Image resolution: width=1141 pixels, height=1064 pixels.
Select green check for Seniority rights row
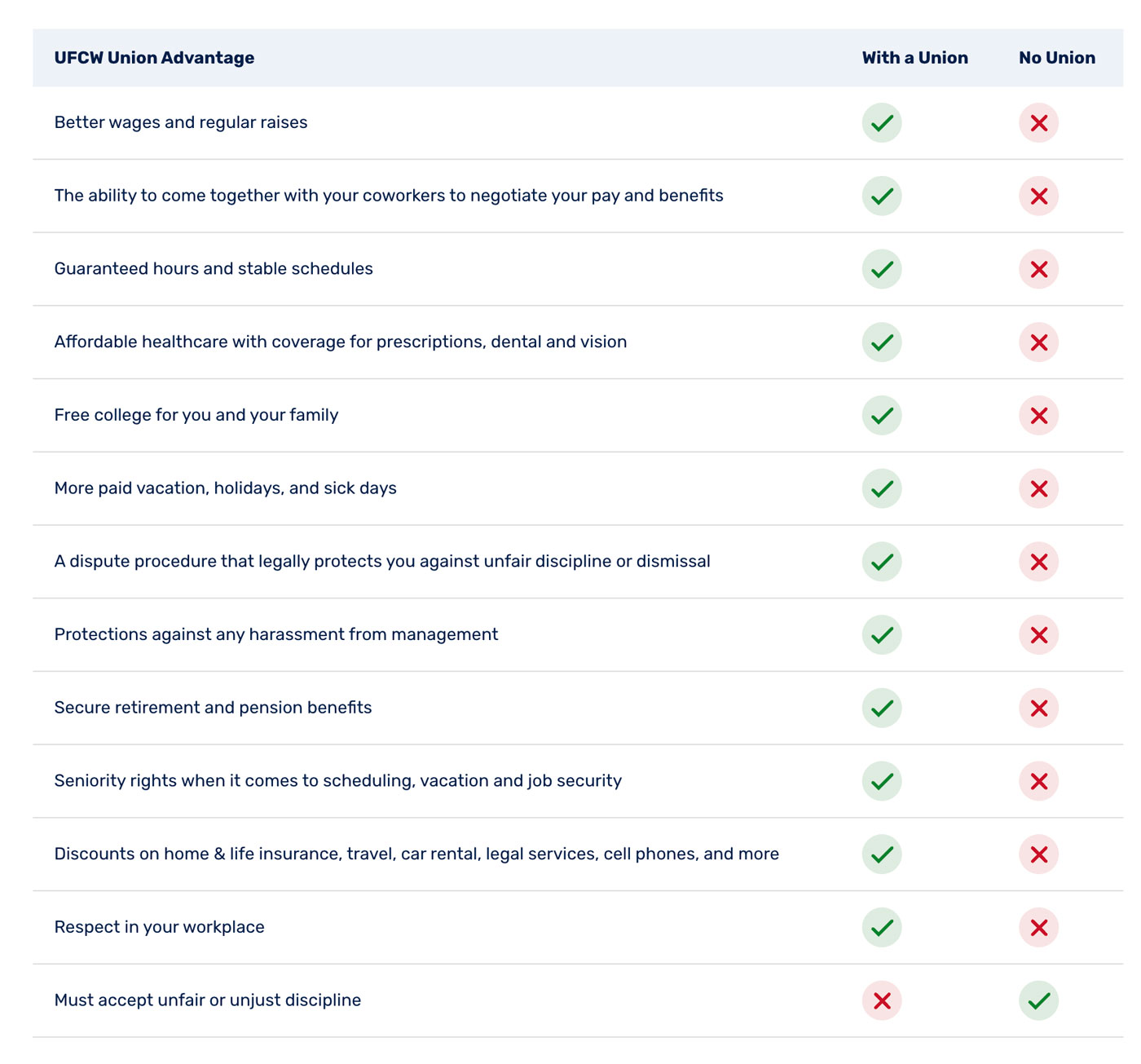pyautogui.click(x=882, y=781)
